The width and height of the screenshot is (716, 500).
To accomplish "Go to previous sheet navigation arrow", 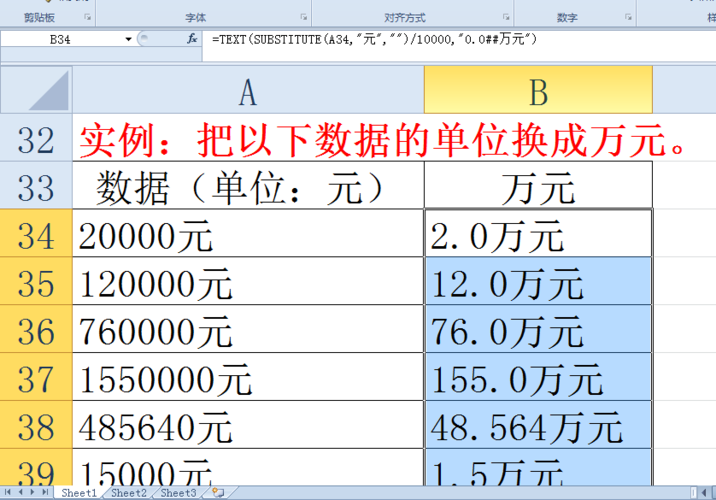I will pyautogui.click(x=21, y=492).
